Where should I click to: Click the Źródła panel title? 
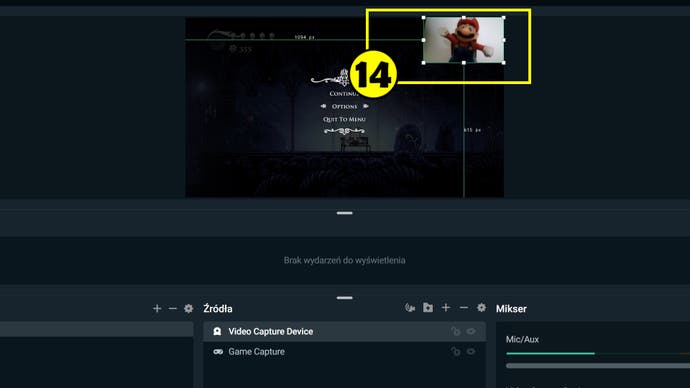[218, 308]
